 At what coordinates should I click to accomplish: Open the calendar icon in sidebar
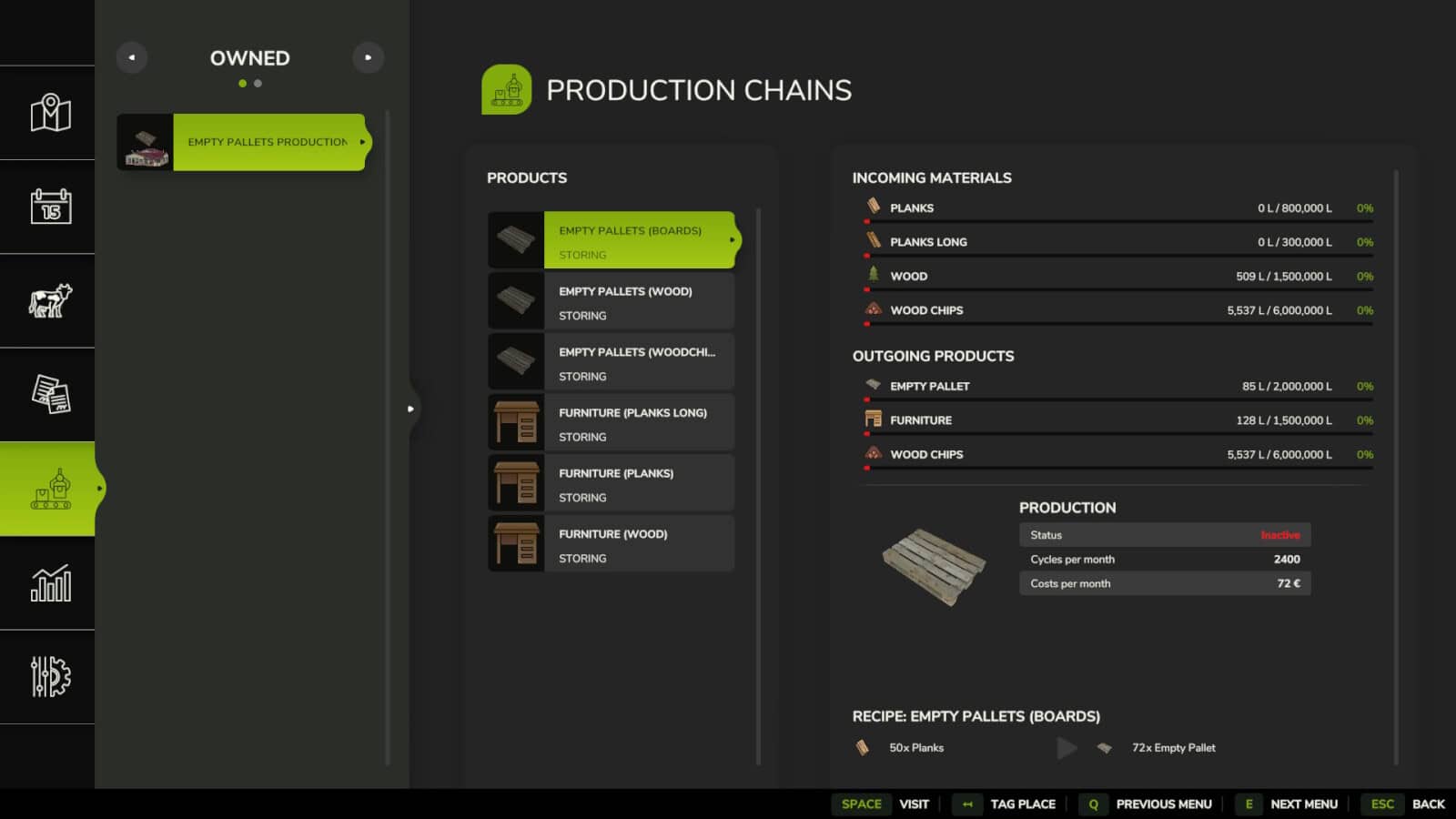(x=50, y=207)
